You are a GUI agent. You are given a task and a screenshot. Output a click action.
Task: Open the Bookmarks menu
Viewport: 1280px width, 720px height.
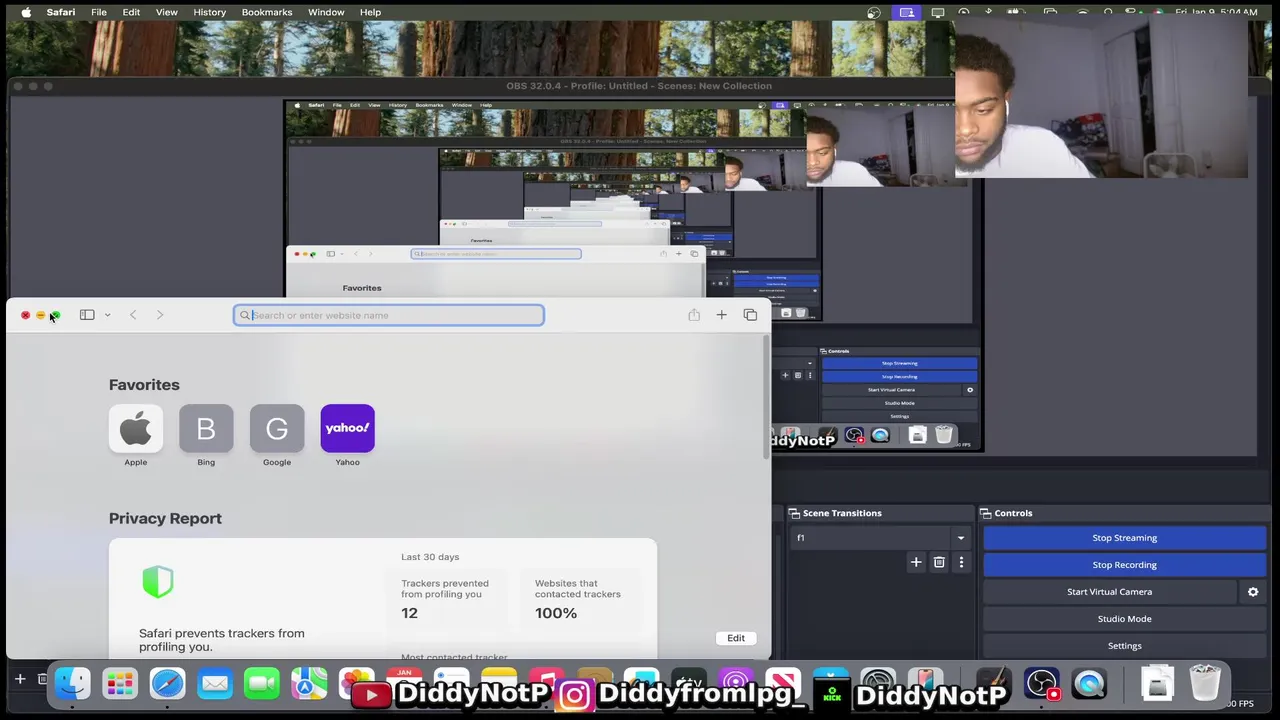point(267,12)
